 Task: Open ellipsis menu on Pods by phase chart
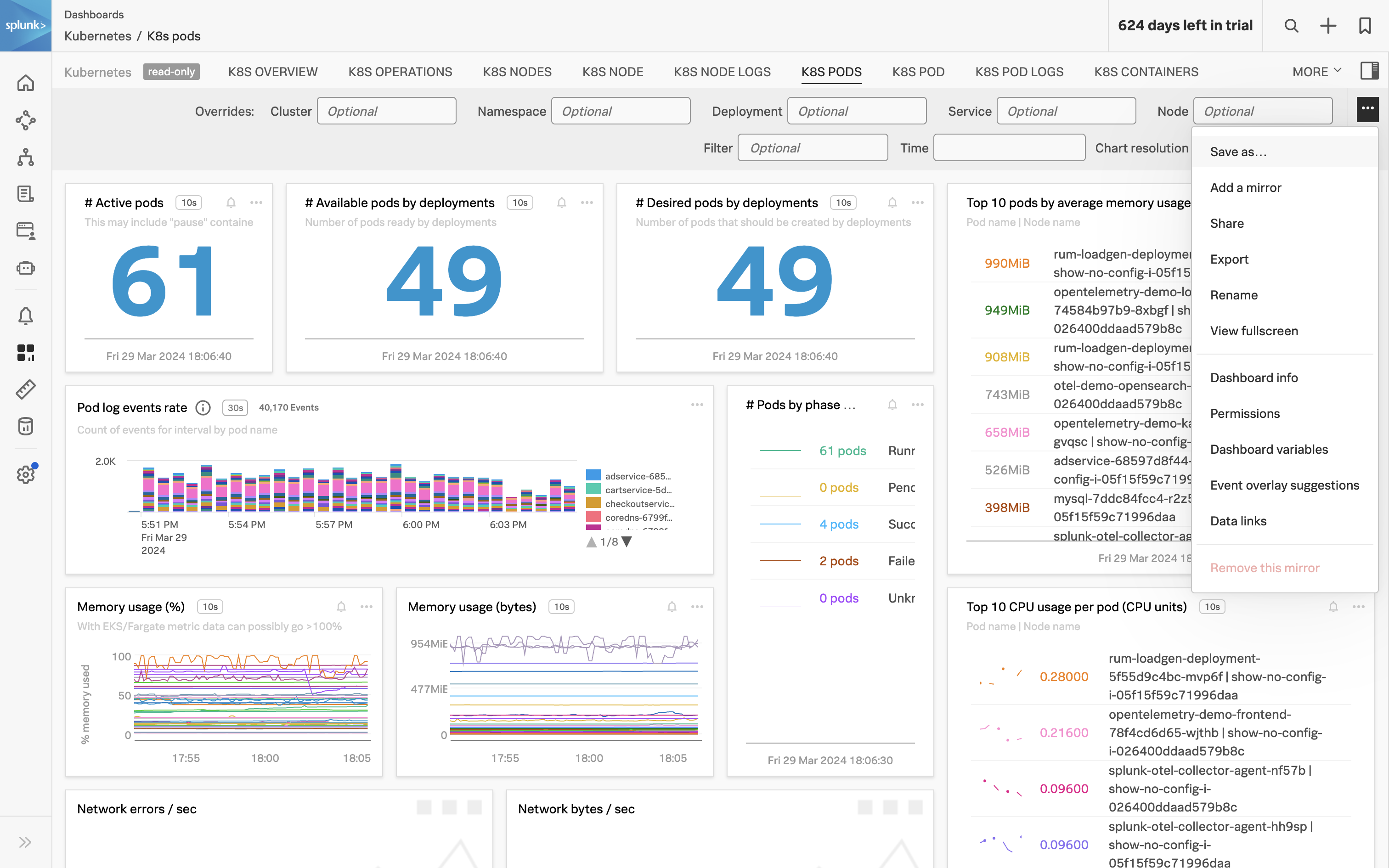917,405
